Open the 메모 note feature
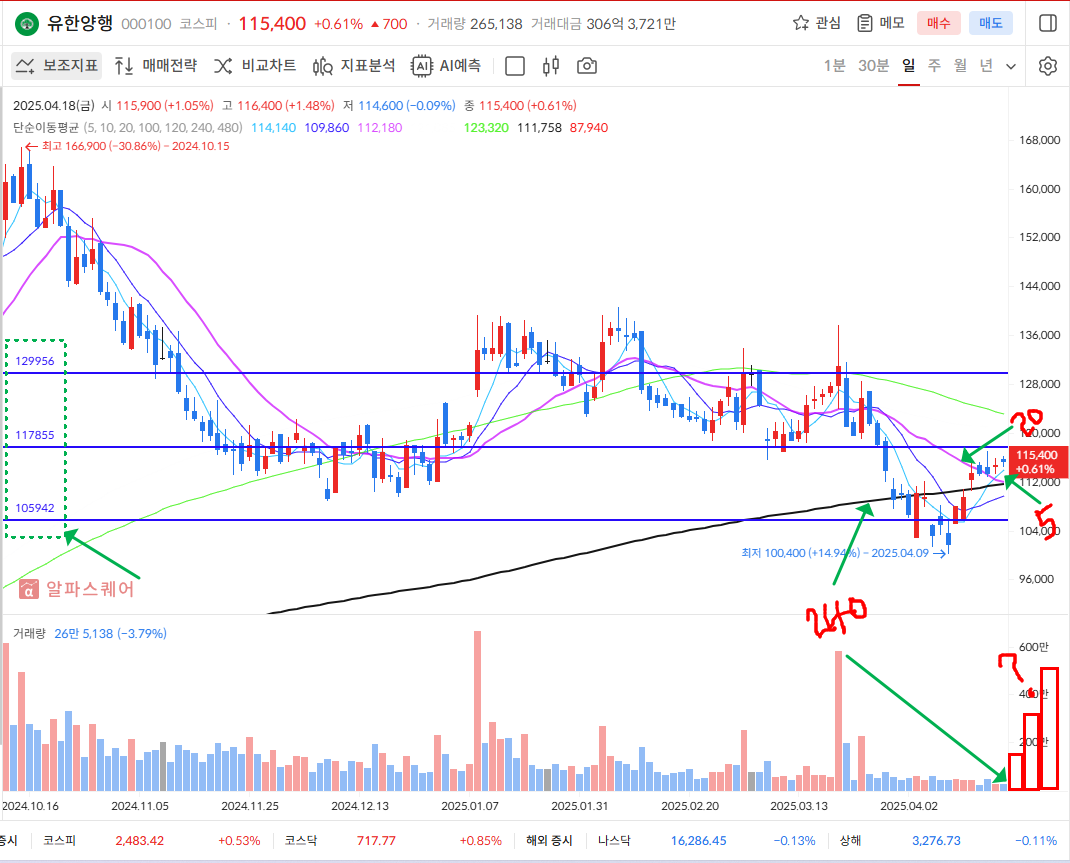 [881, 23]
